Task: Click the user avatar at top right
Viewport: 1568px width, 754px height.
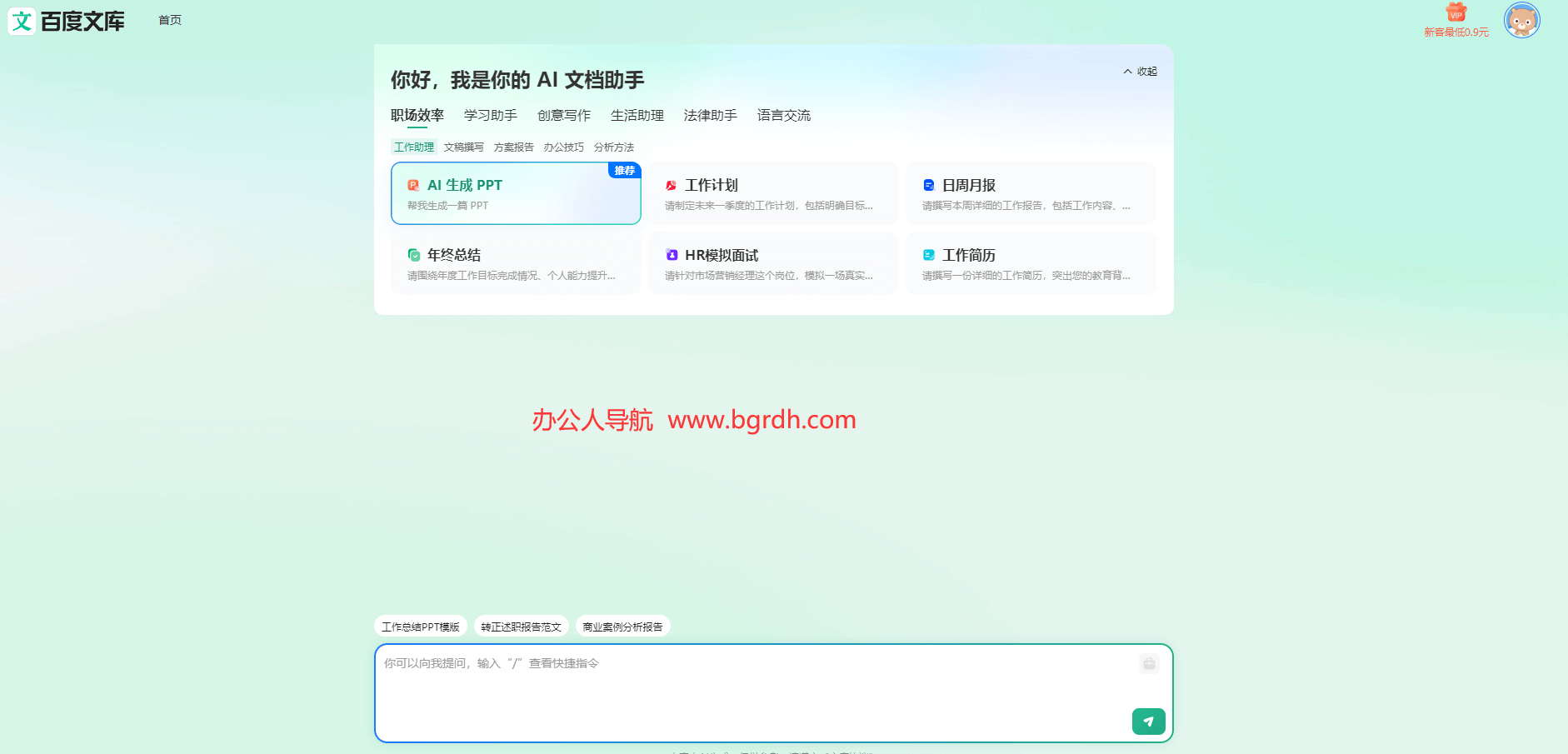Action: click(x=1522, y=20)
